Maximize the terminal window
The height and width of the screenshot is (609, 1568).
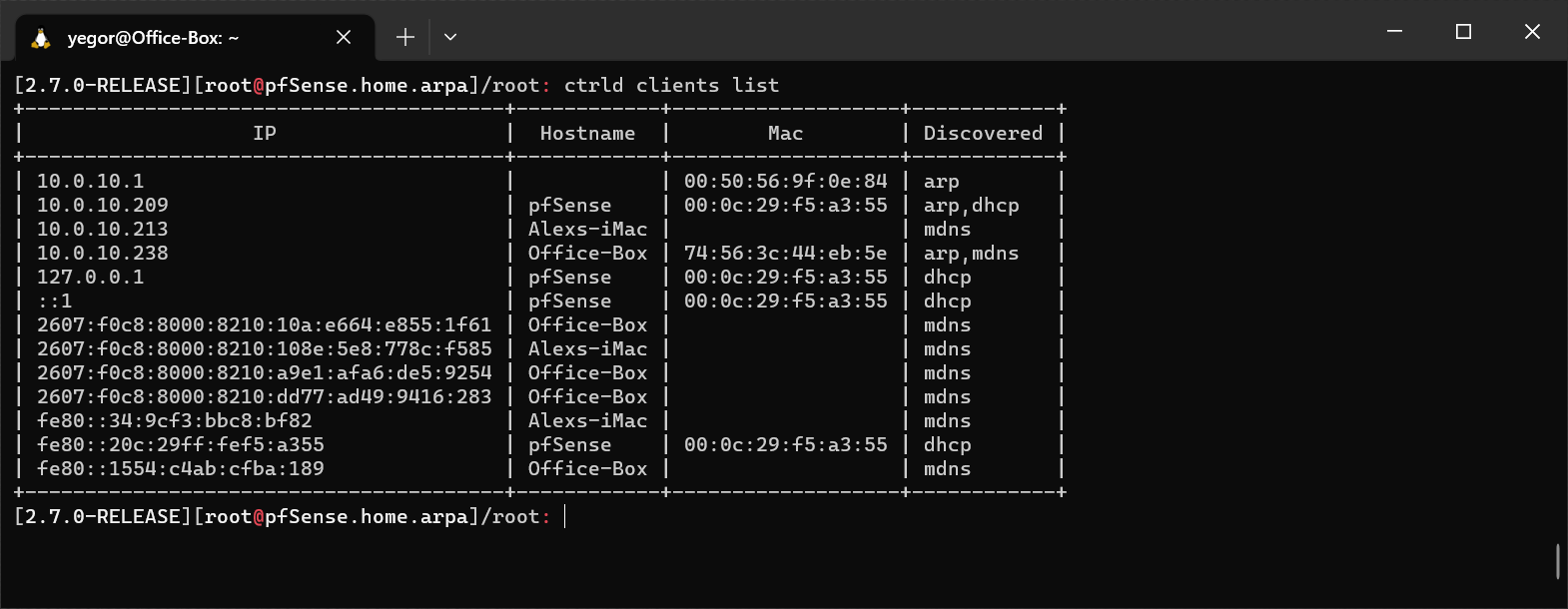pos(1463,31)
